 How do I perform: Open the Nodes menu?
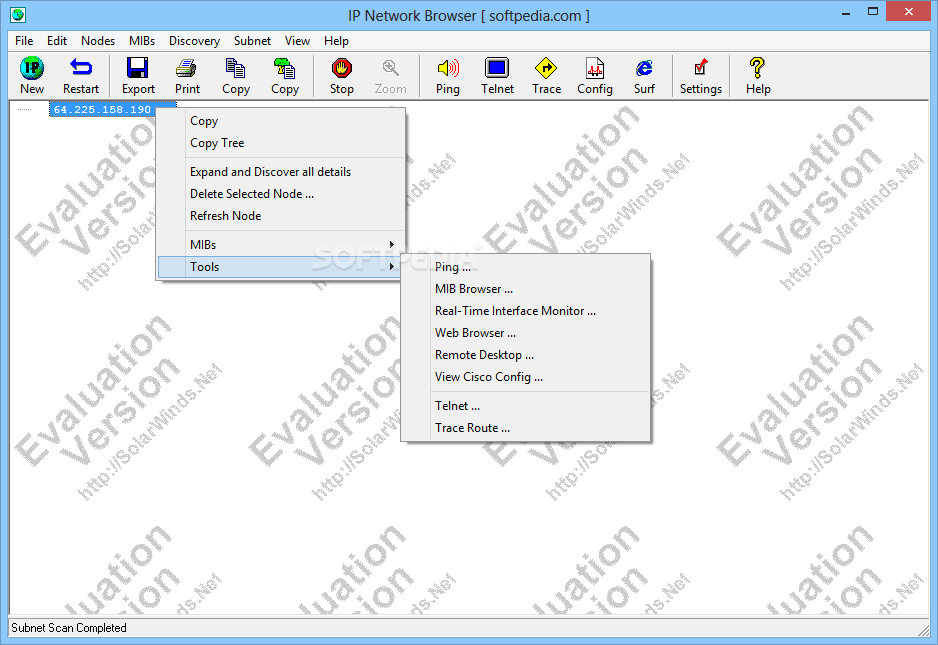(98, 41)
